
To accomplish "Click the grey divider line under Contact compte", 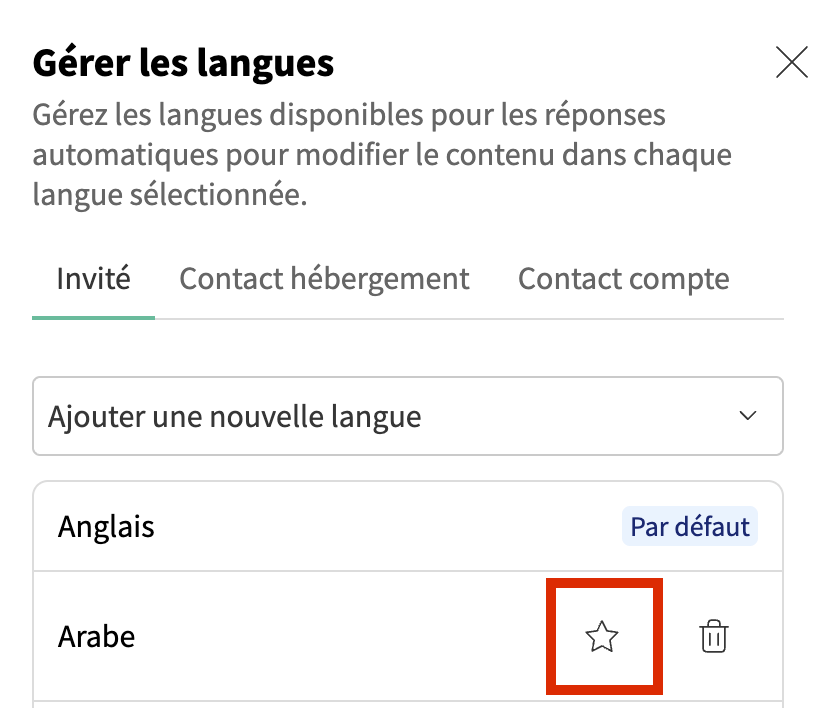I will point(623,319).
